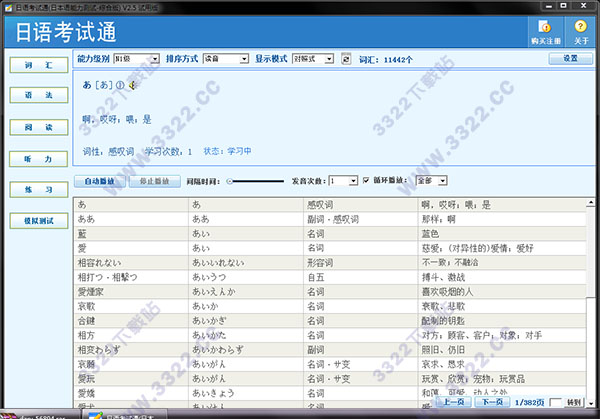Open the 听力 listening section
This screenshot has width=600, height=419.
tap(33, 158)
